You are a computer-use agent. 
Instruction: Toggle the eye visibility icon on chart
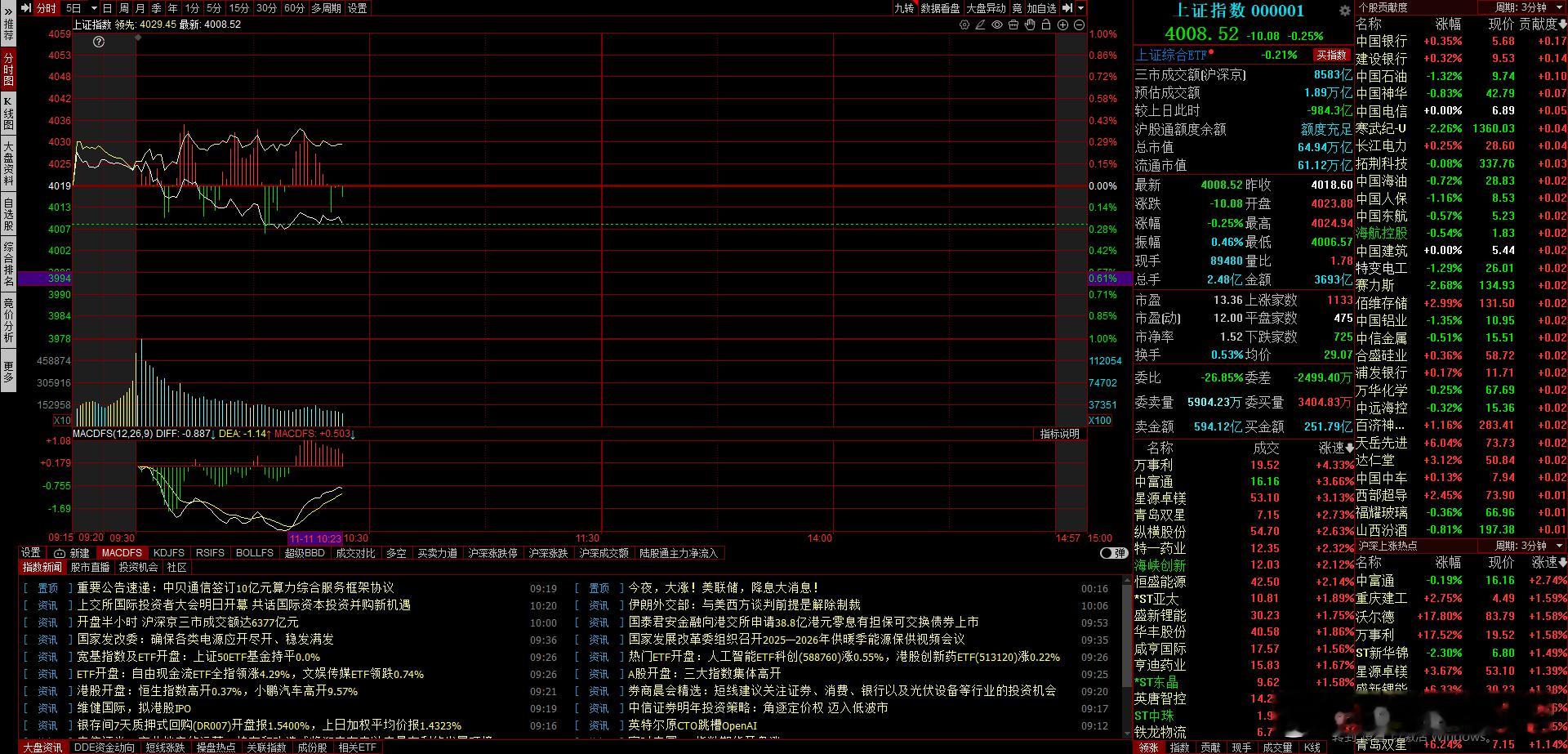[x=997, y=25]
